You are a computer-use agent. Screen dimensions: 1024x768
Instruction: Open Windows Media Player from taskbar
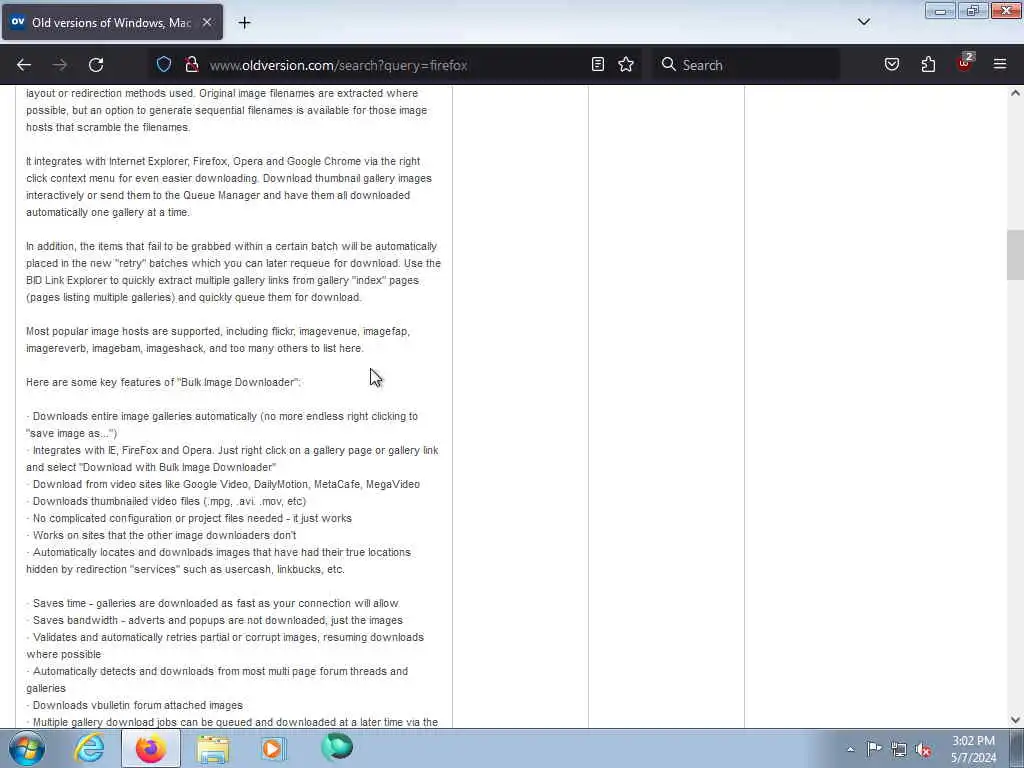(x=274, y=748)
